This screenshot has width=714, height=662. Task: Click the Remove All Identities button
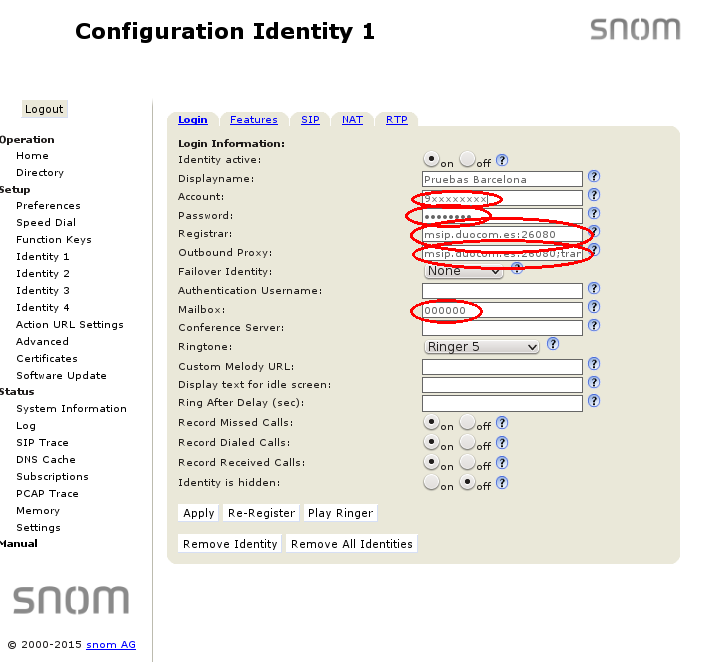click(x=351, y=544)
